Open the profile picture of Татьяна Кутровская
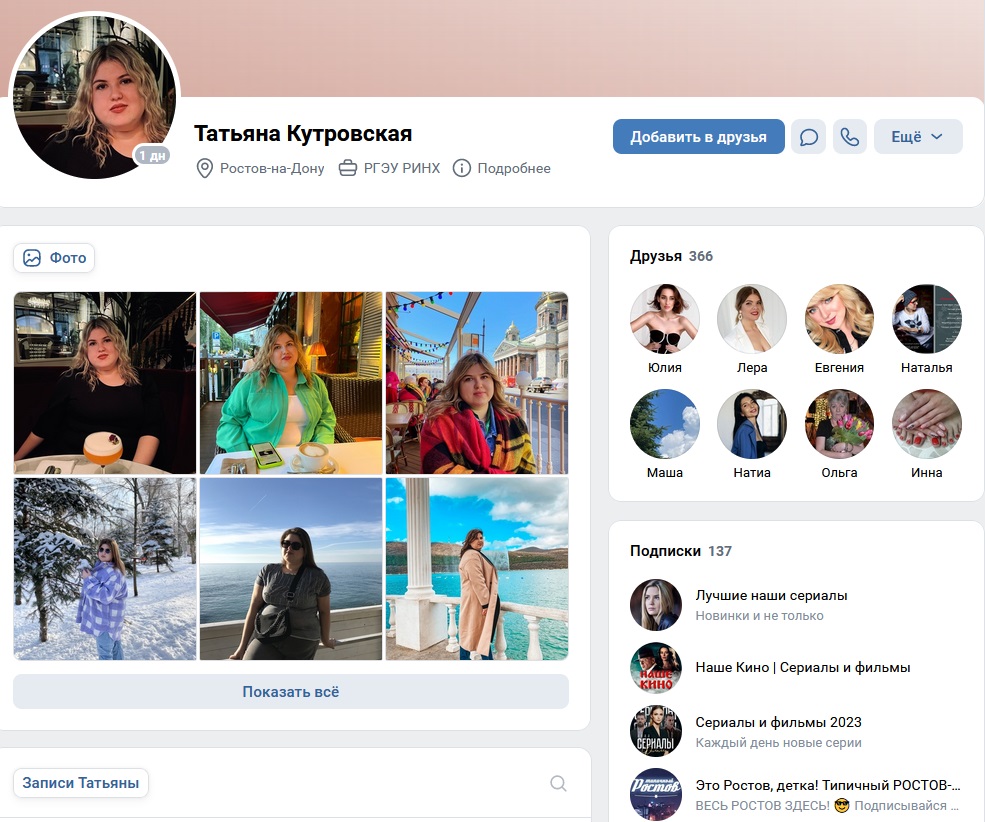This screenshot has height=822, width=985. tap(95, 96)
